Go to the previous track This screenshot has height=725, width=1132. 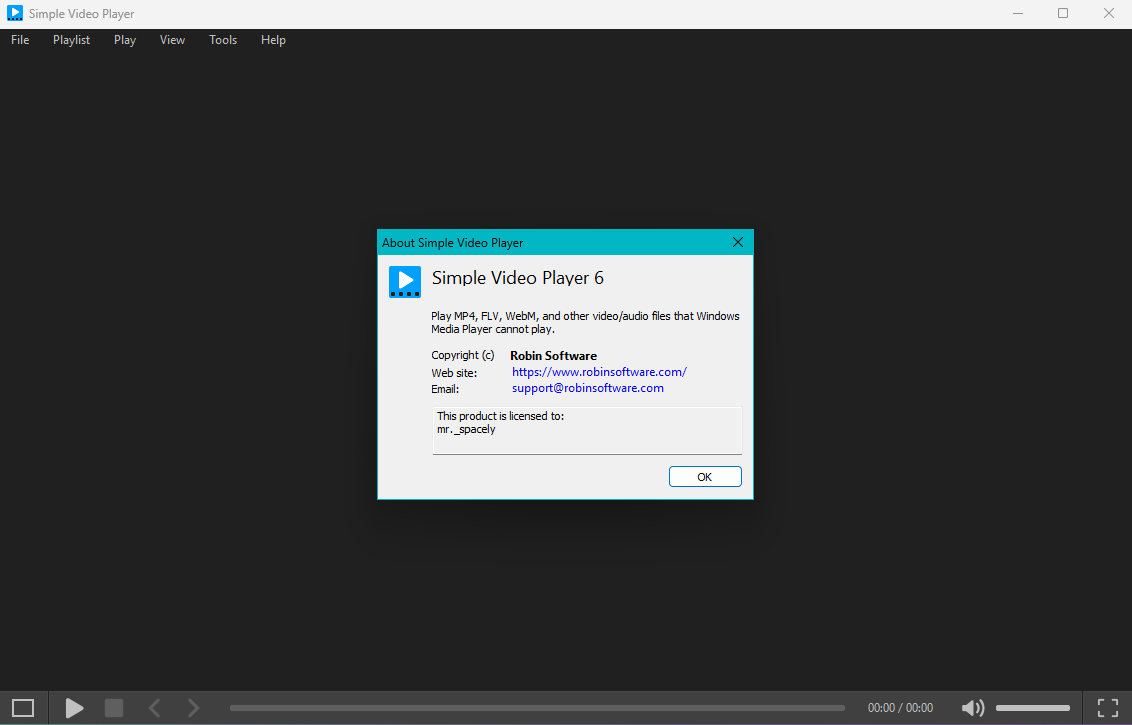coord(154,708)
